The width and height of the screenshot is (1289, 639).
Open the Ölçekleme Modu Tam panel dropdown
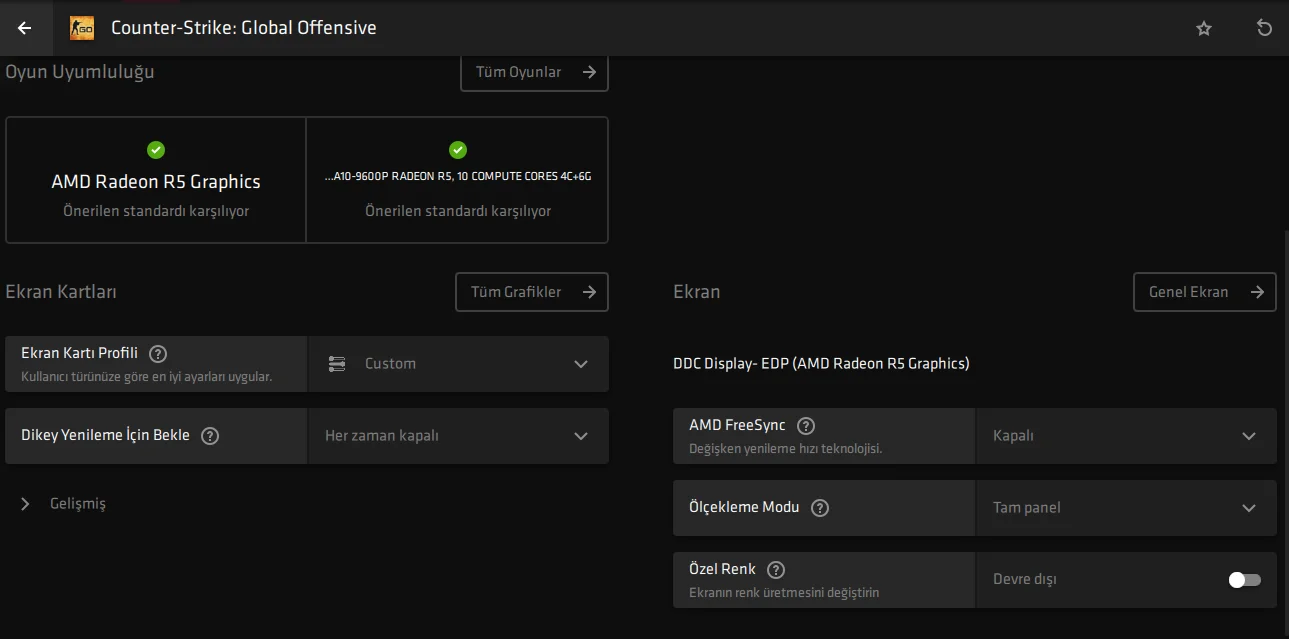pyautogui.click(x=1125, y=508)
